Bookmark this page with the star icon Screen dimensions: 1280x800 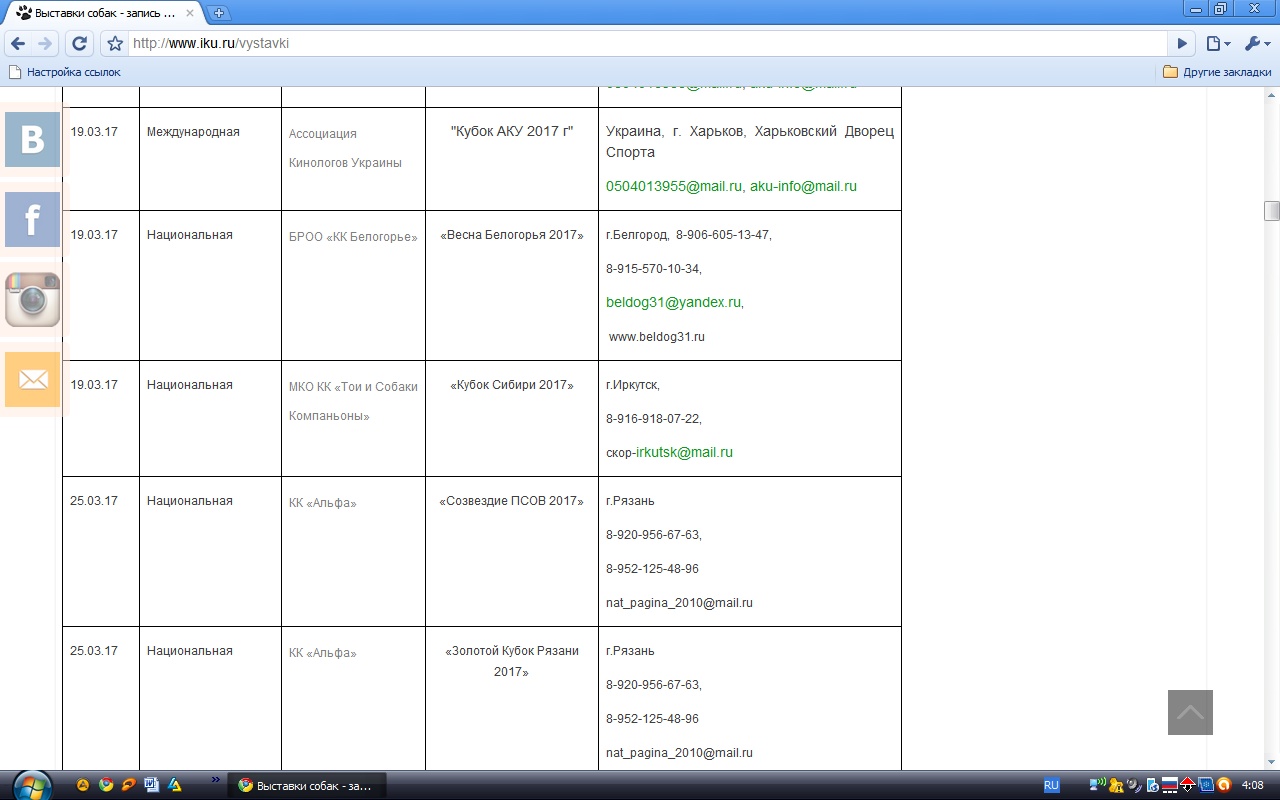tap(115, 44)
